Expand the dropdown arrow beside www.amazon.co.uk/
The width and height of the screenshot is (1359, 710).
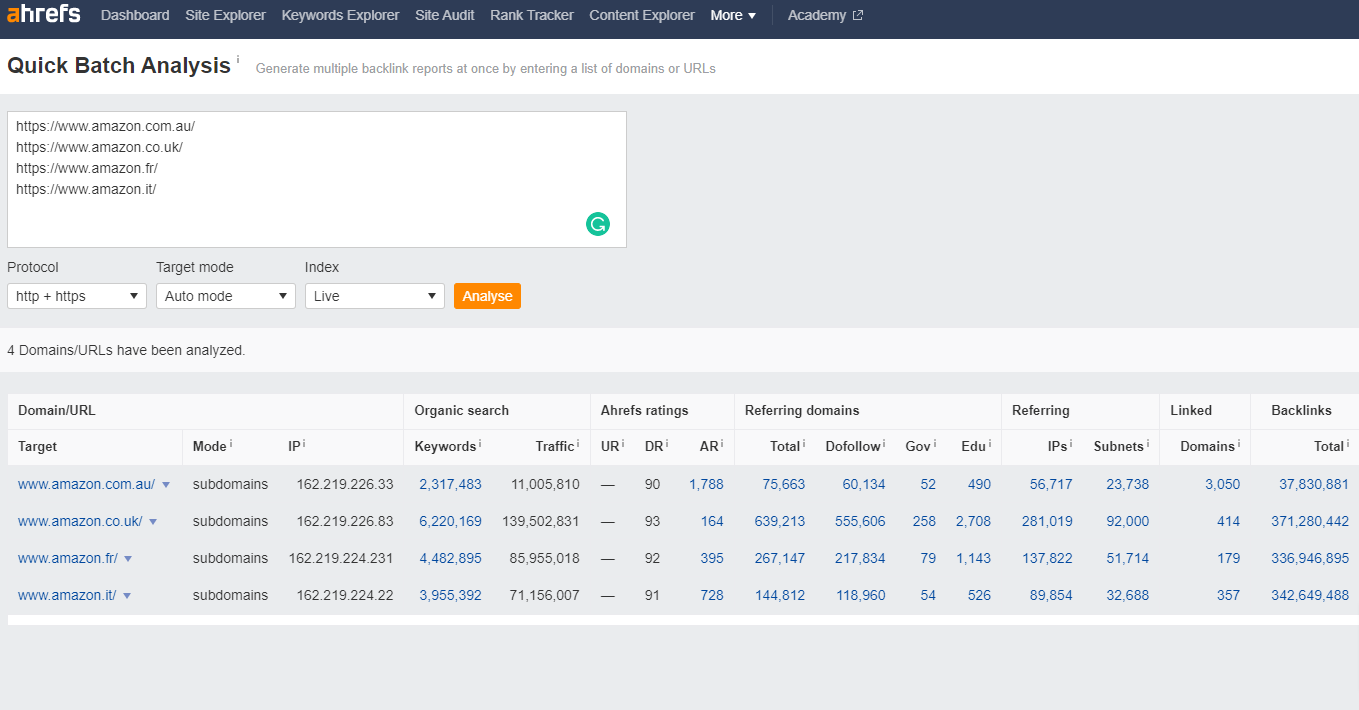point(153,522)
